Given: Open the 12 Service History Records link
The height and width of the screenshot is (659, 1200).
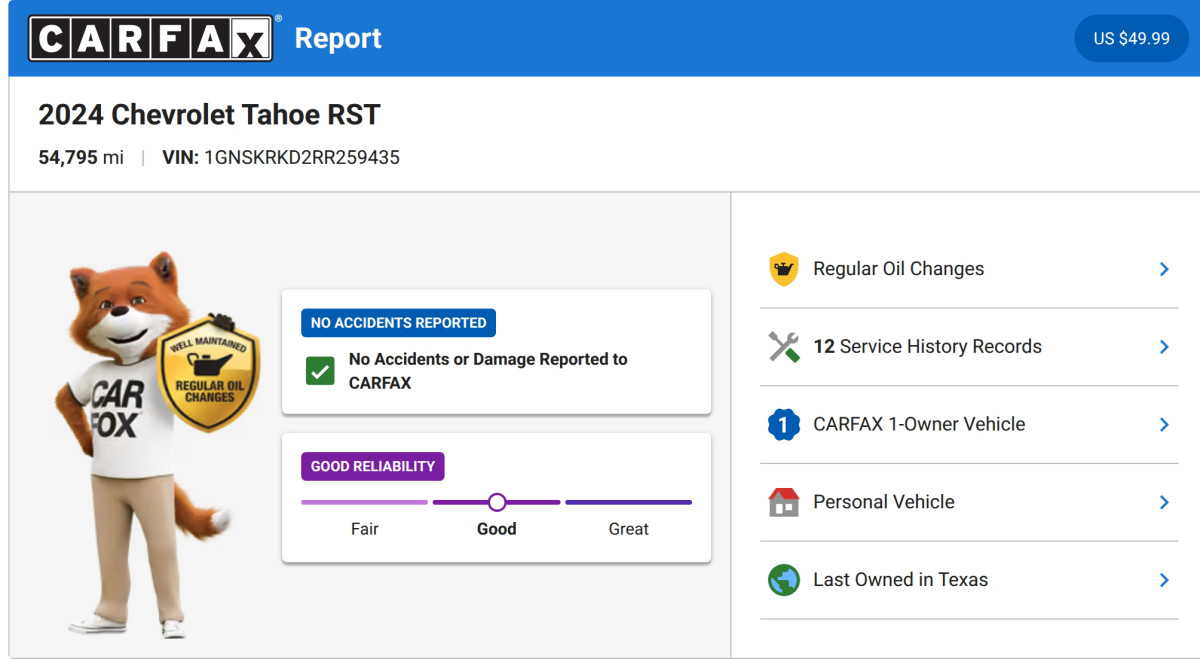Looking at the screenshot, I should coord(927,347).
